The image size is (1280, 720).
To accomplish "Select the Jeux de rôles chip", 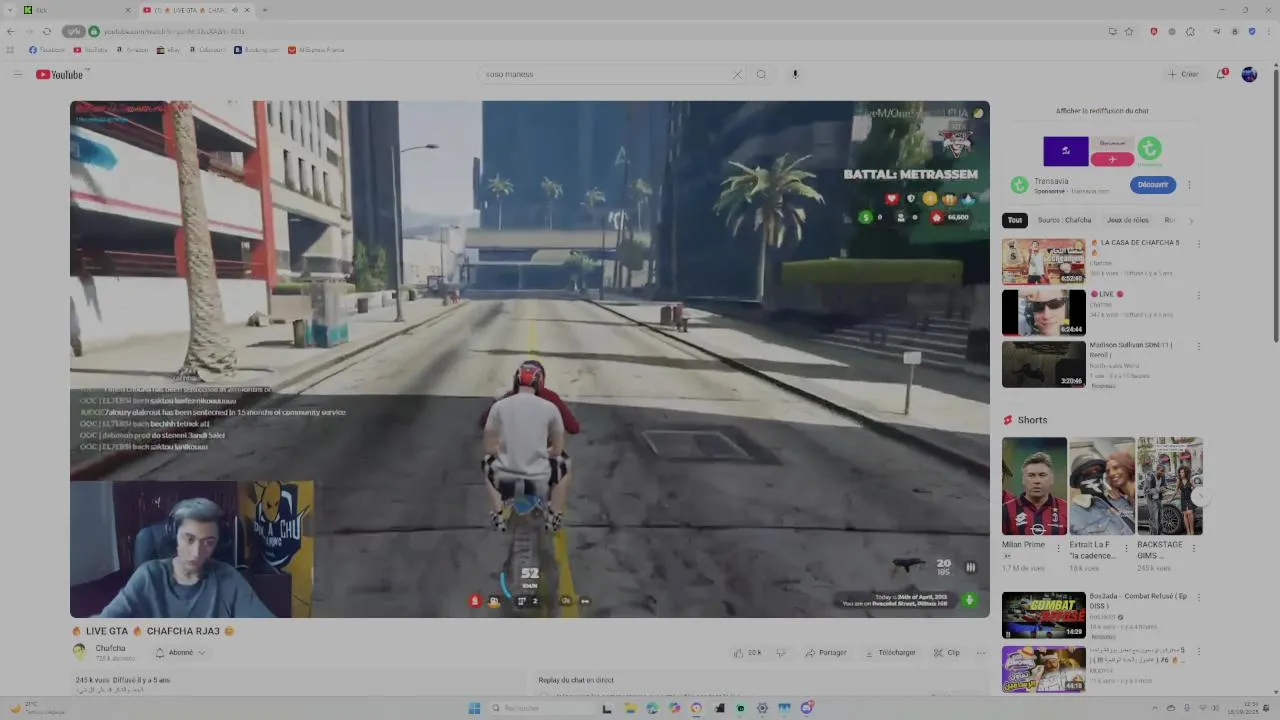I will point(1127,220).
